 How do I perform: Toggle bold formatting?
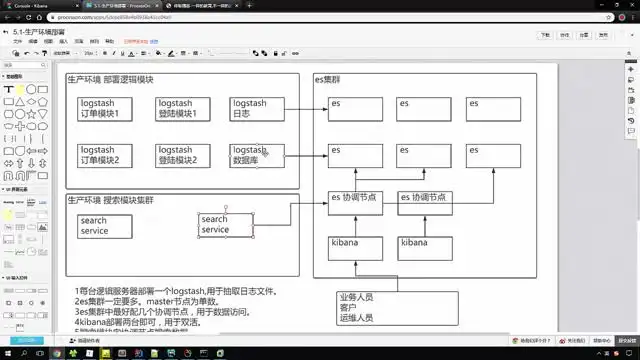coord(105,53)
